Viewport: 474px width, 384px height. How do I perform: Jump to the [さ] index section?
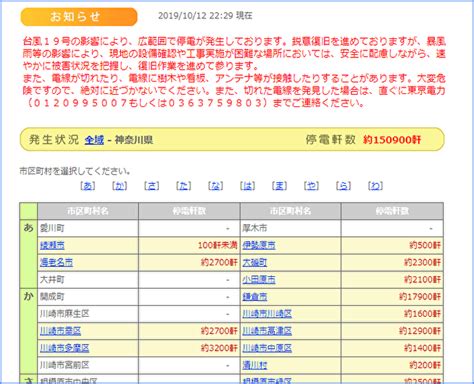click(x=152, y=186)
